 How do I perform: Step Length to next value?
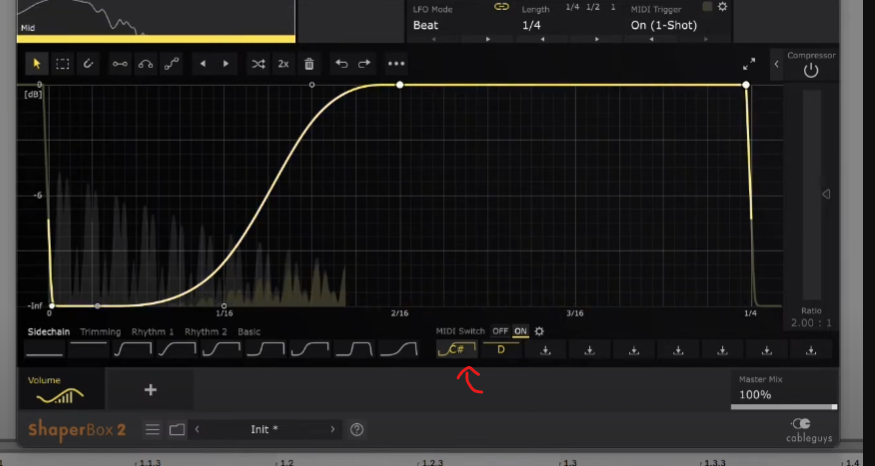point(597,39)
